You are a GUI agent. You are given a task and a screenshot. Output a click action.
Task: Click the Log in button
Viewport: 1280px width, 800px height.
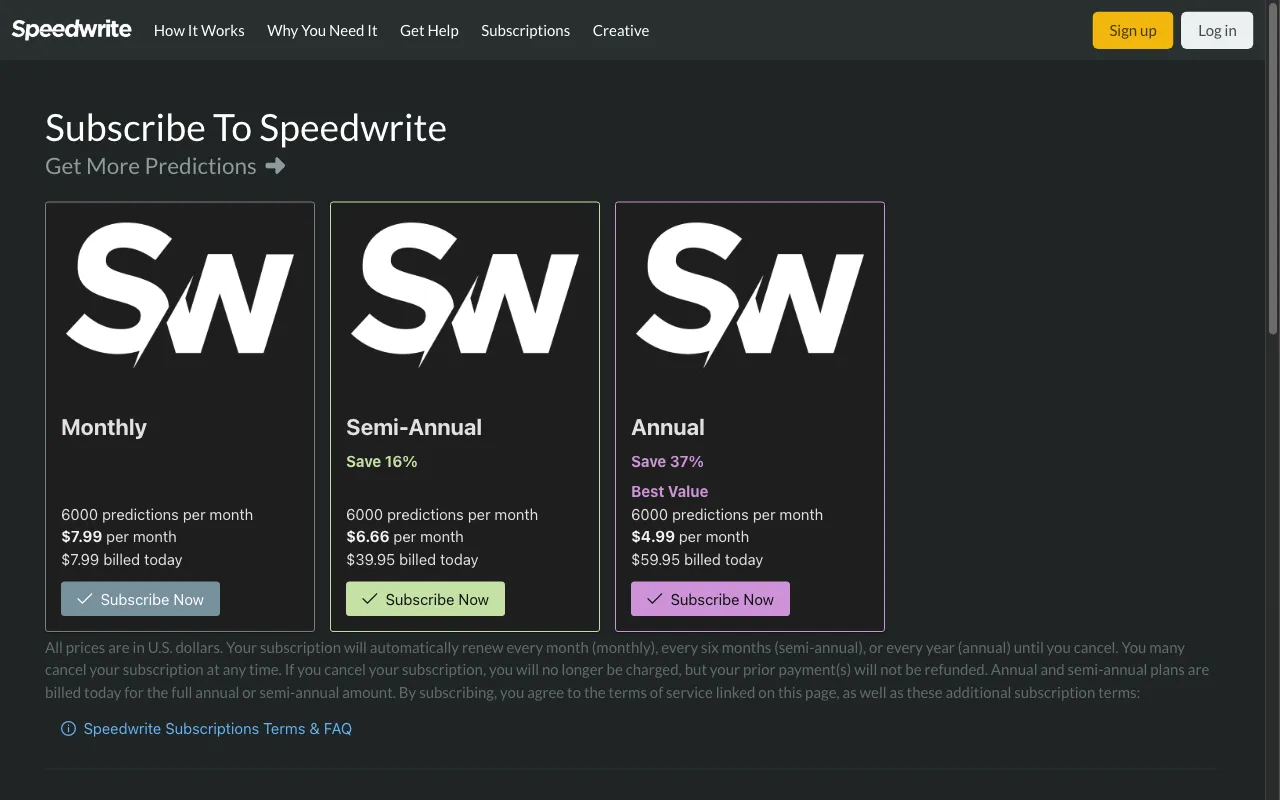[x=1217, y=30]
